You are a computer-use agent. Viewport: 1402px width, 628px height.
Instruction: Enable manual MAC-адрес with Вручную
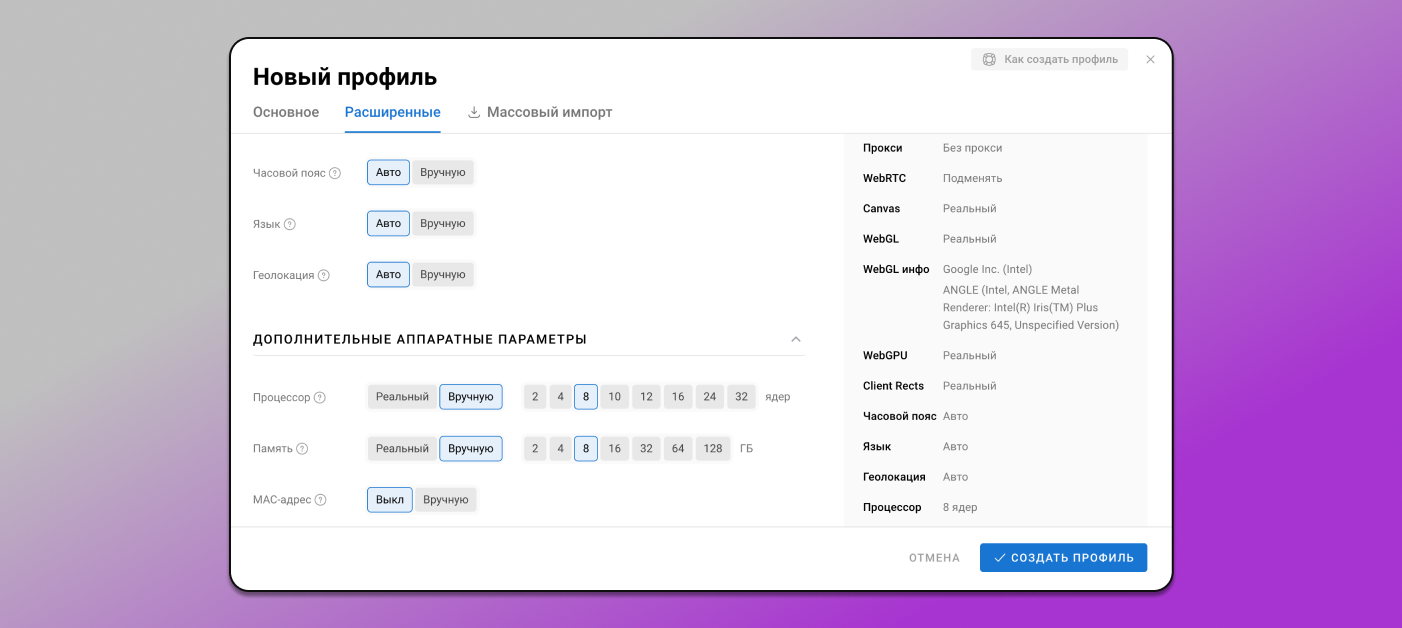[x=446, y=499]
